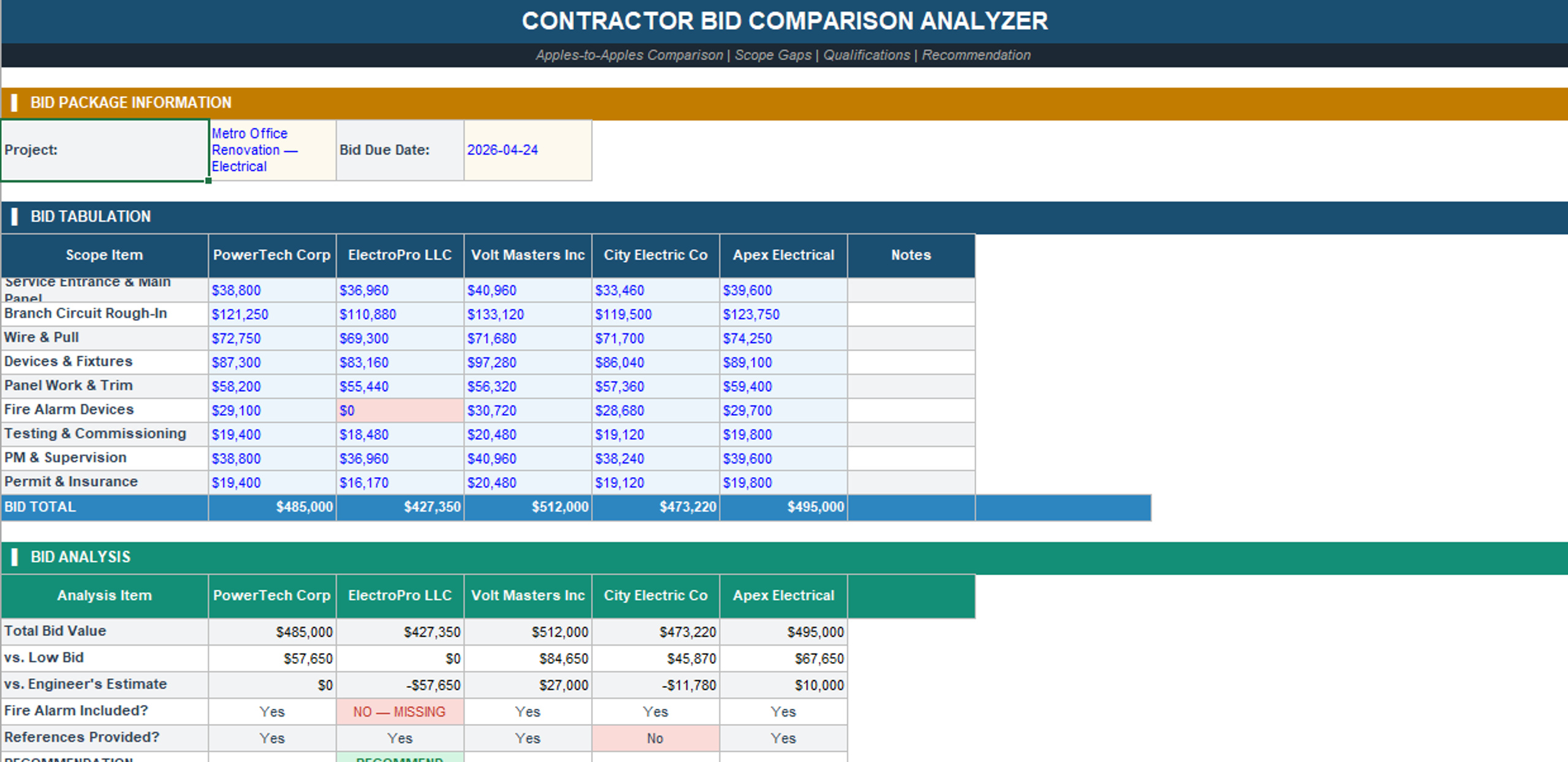This screenshot has width=1568, height=762.
Task: Click the PM & Supervision row label
Action: point(105,458)
